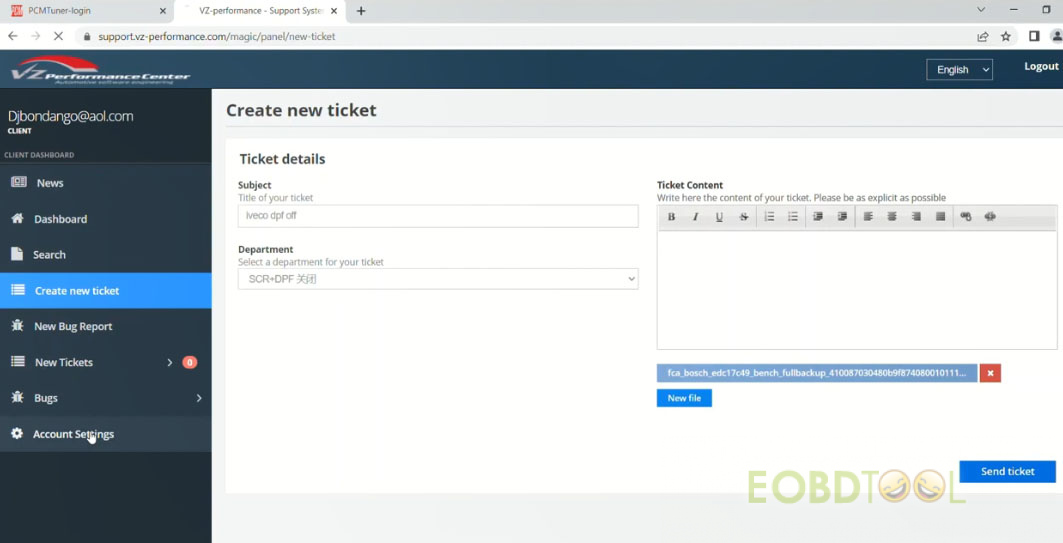
Task: Click the Send ticket button
Action: click(1007, 471)
